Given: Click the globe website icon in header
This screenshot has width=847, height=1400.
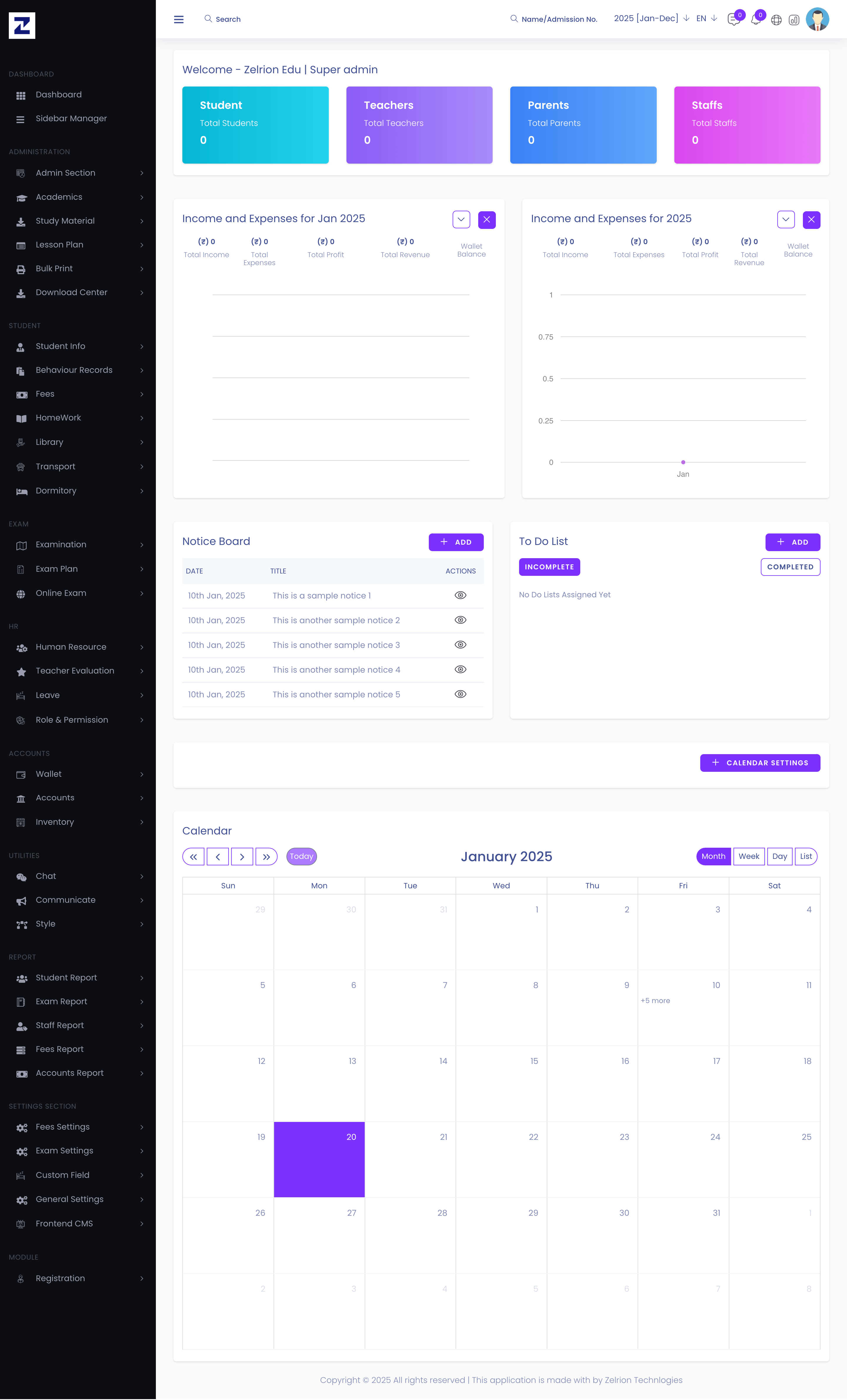Looking at the screenshot, I should 776,20.
